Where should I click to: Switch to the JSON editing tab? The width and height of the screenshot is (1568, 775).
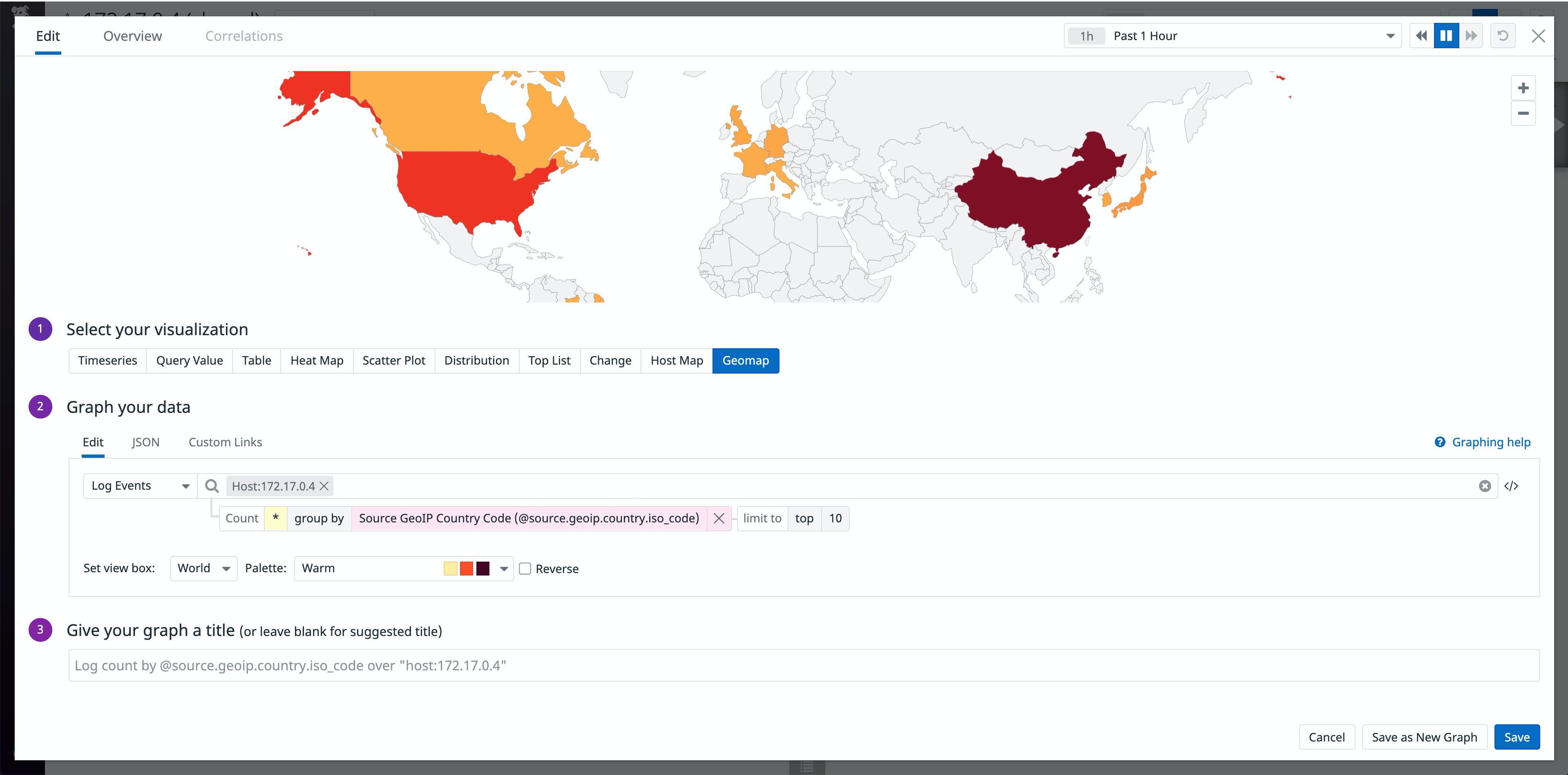coord(145,442)
